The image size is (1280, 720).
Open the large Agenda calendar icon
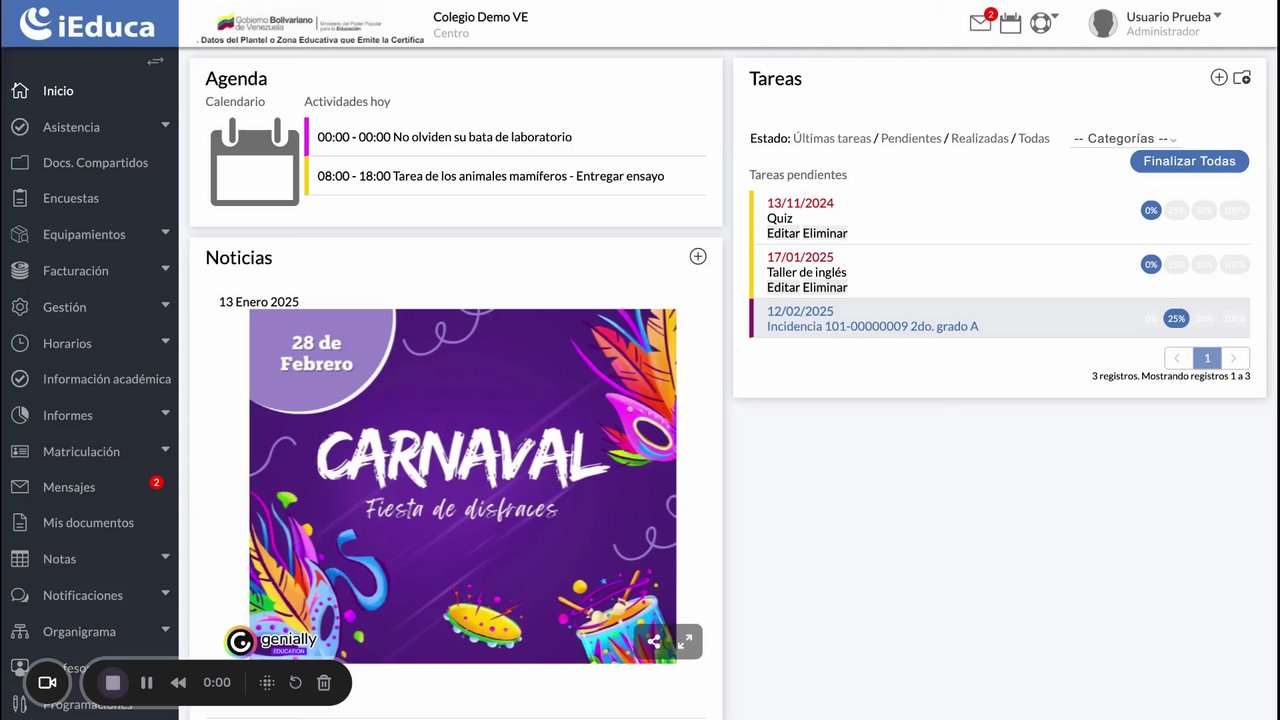(x=255, y=162)
